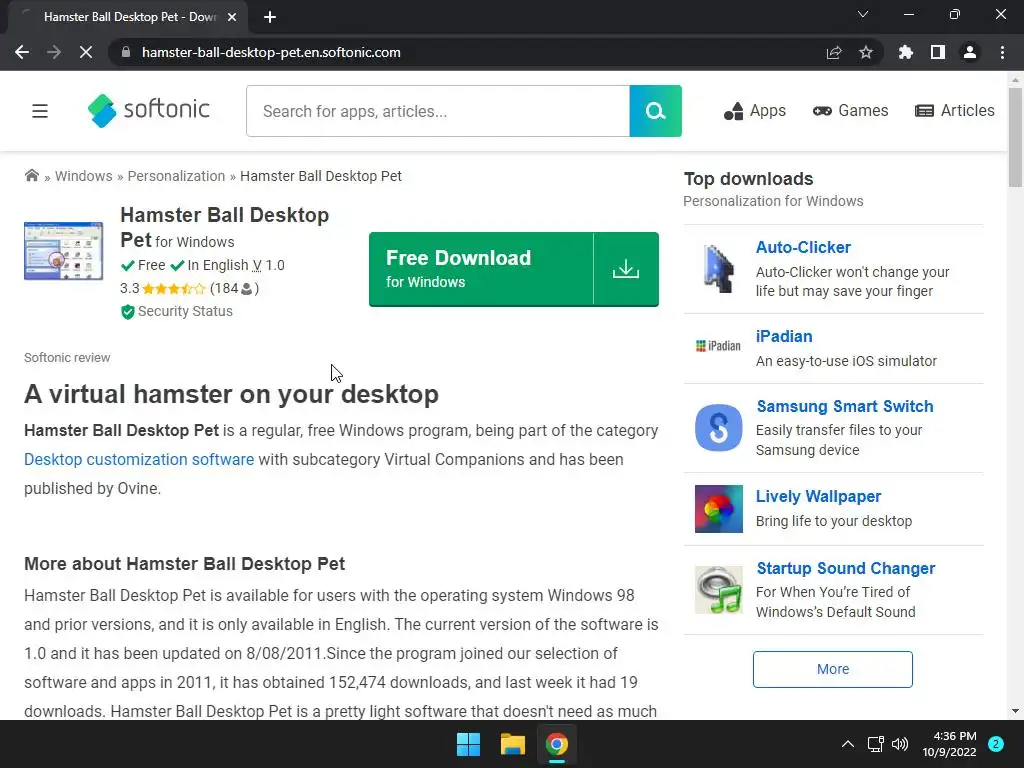Image resolution: width=1024 pixels, height=768 pixels.
Task: Click the Security Status text
Action: click(x=185, y=312)
